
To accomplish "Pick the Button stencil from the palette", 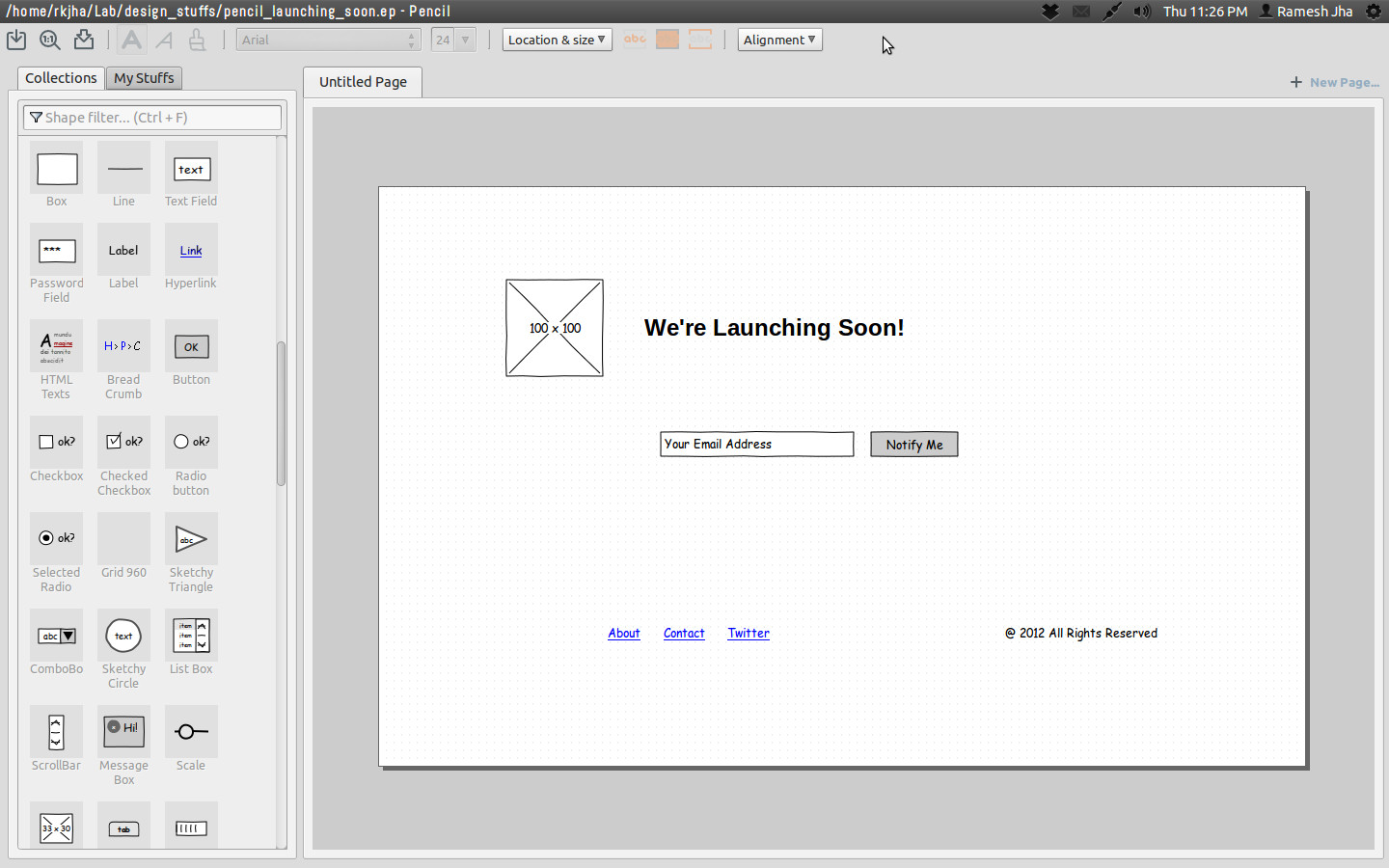I will tap(191, 346).
